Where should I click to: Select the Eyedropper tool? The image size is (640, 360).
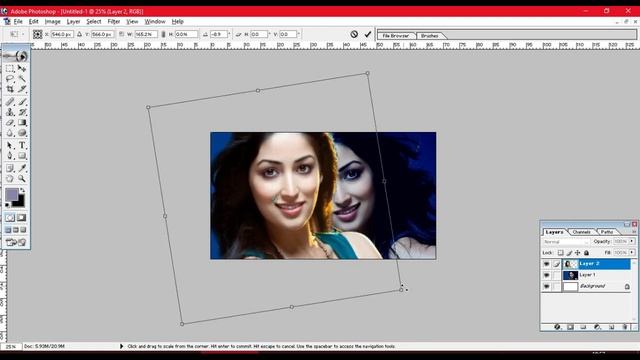[x=22, y=168]
